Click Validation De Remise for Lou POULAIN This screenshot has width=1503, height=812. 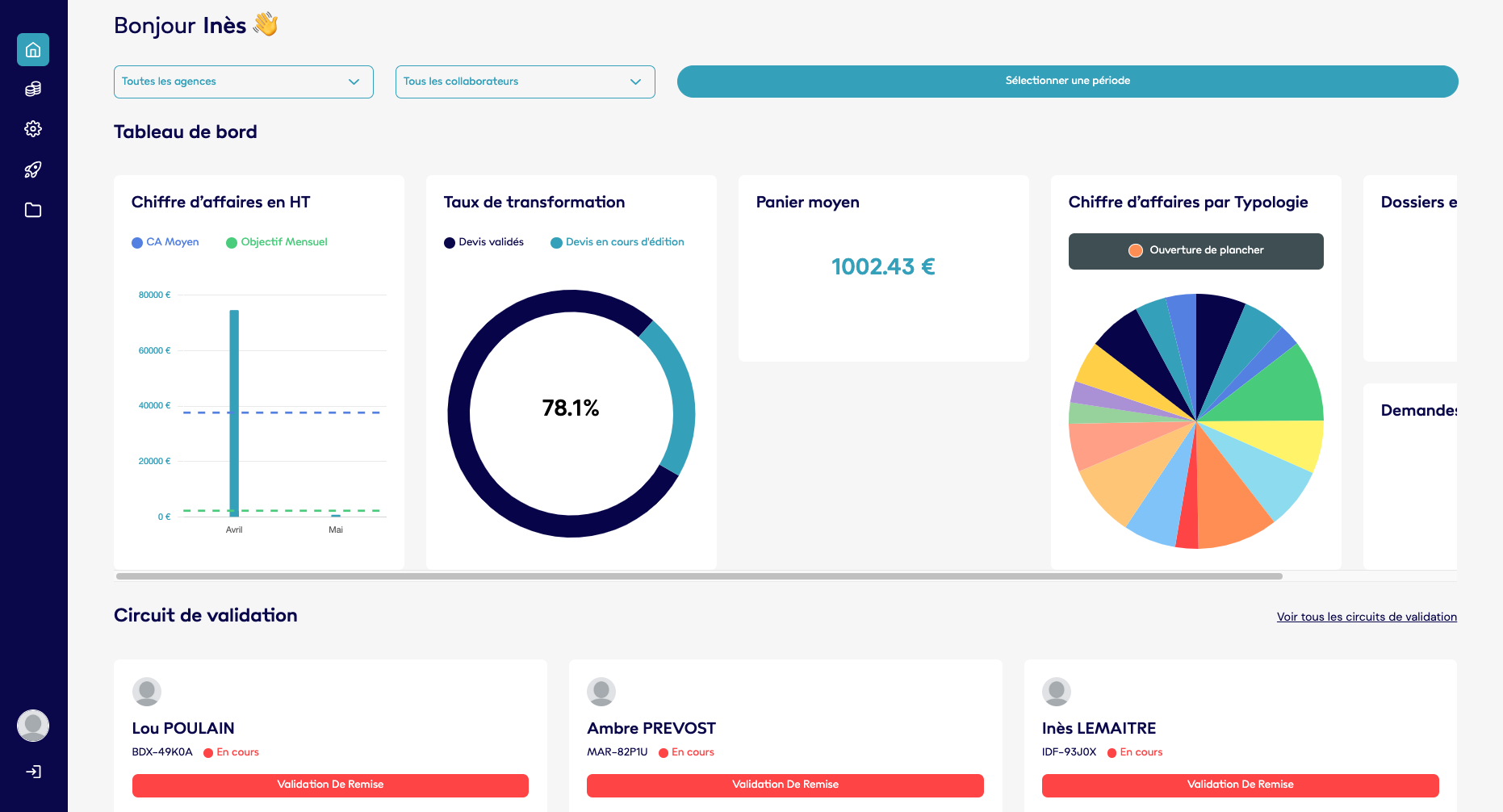pos(330,785)
